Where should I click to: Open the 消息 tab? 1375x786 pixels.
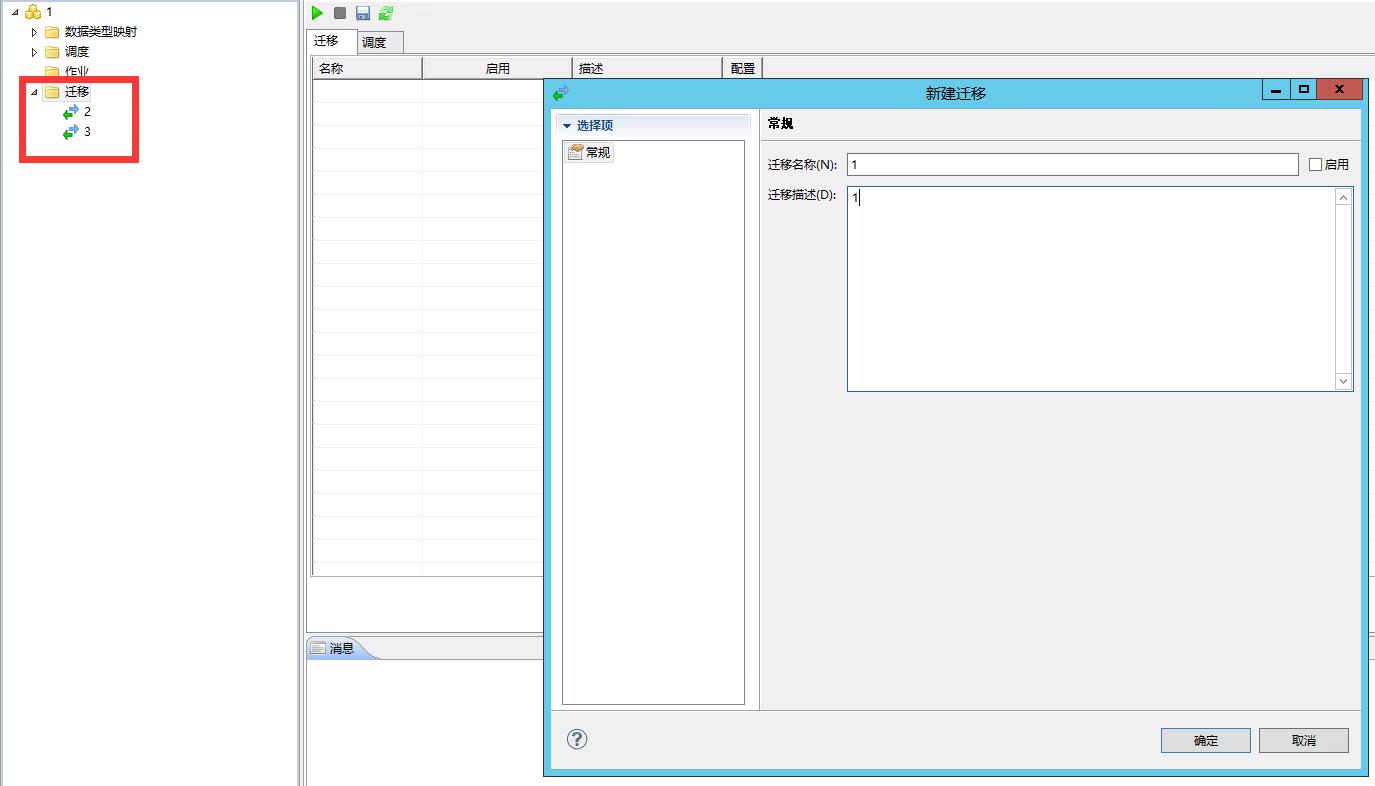pos(342,648)
